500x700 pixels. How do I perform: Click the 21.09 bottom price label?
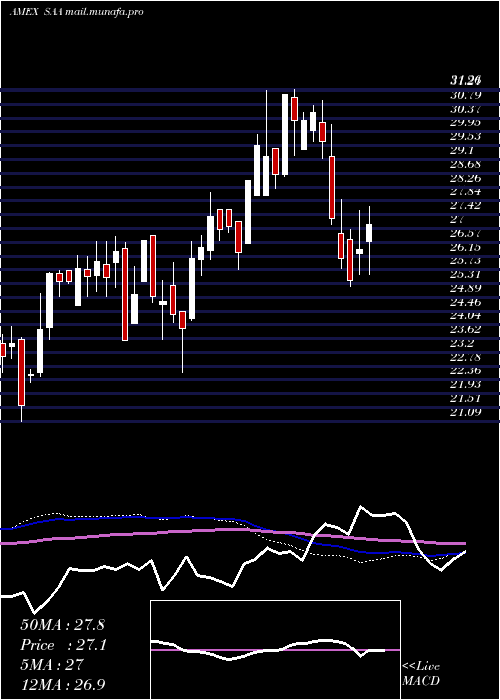(x=465, y=413)
